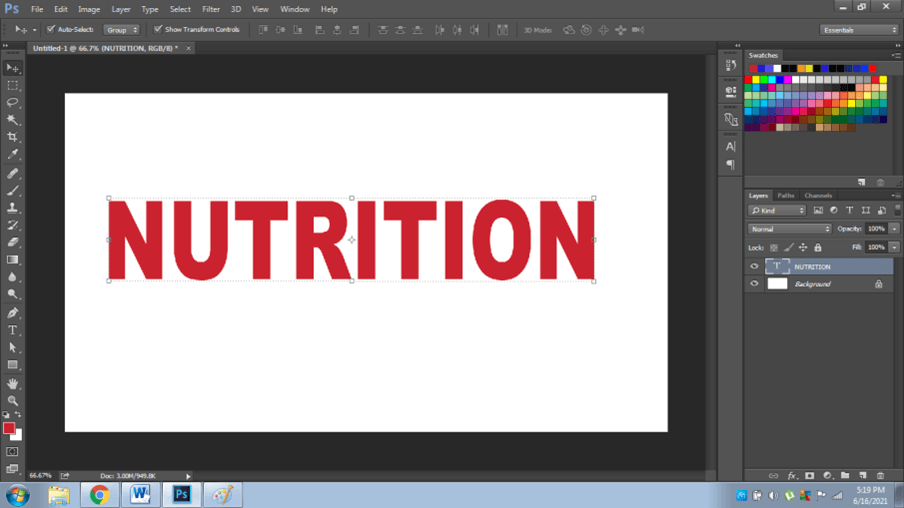Select the Rectangle shape tool
This screenshot has height=508, width=904.
click(13, 364)
